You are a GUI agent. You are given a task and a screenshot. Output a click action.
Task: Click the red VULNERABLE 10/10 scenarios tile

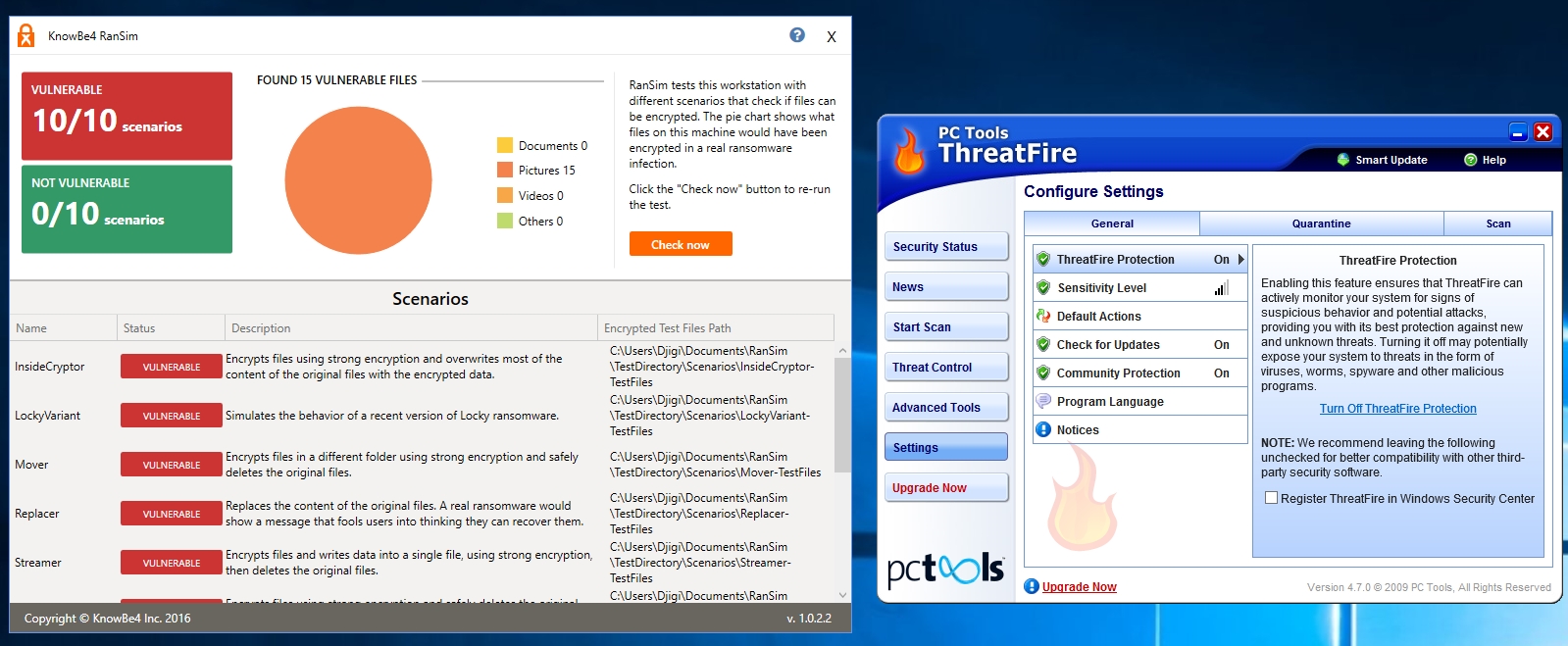click(x=126, y=116)
